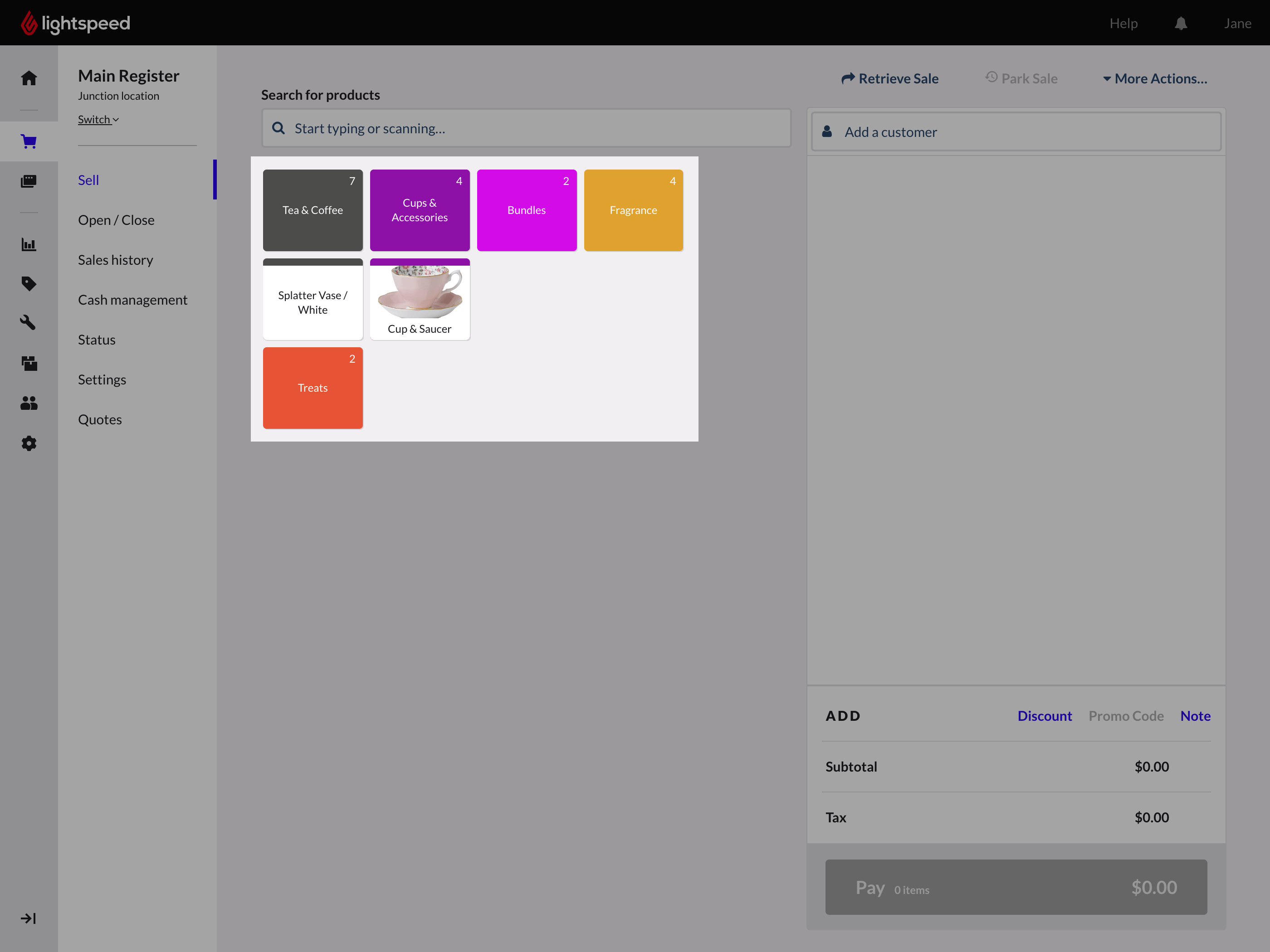Open the shopping cart Sell icon

(x=29, y=141)
